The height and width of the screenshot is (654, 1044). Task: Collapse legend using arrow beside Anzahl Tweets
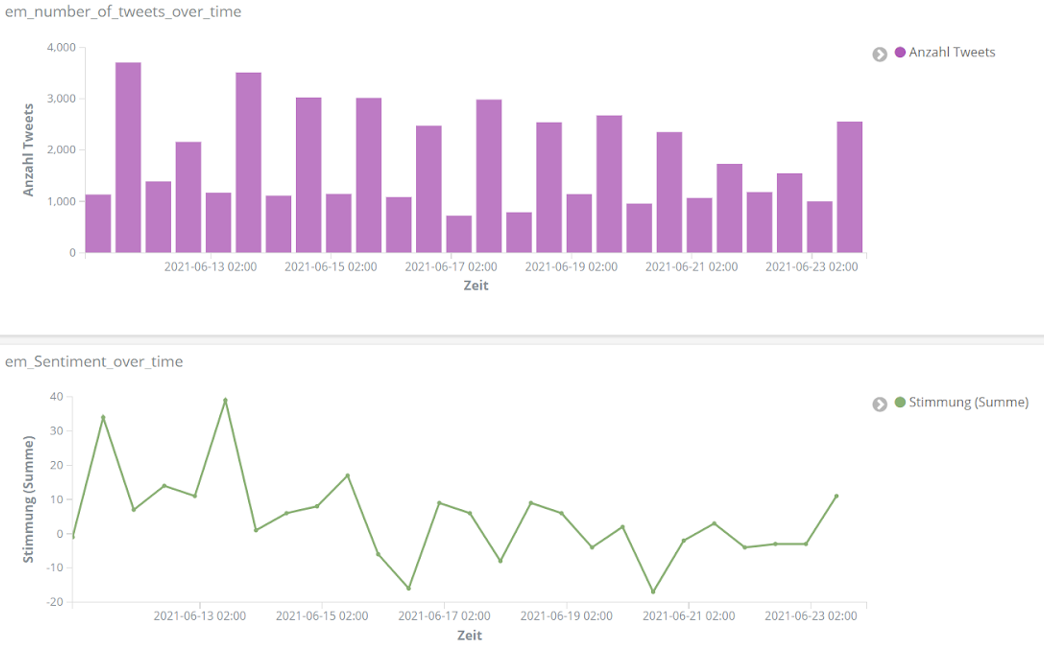(879, 54)
